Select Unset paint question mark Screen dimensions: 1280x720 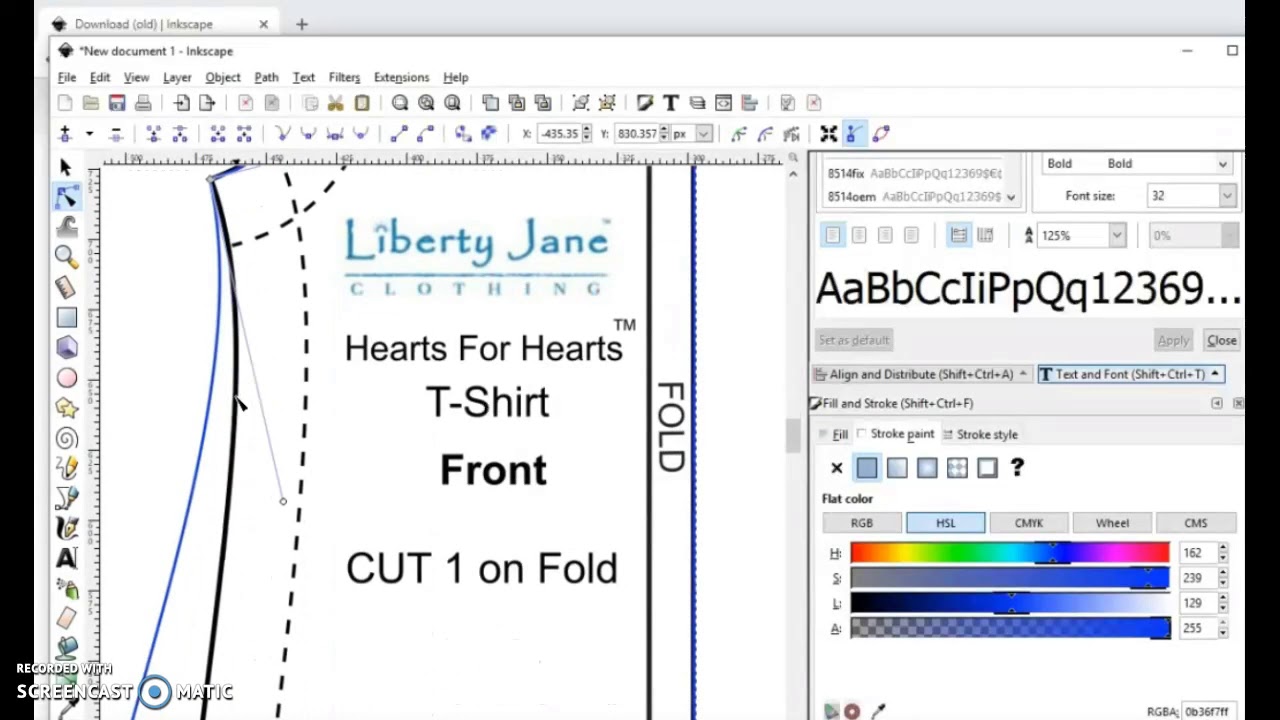click(1017, 468)
